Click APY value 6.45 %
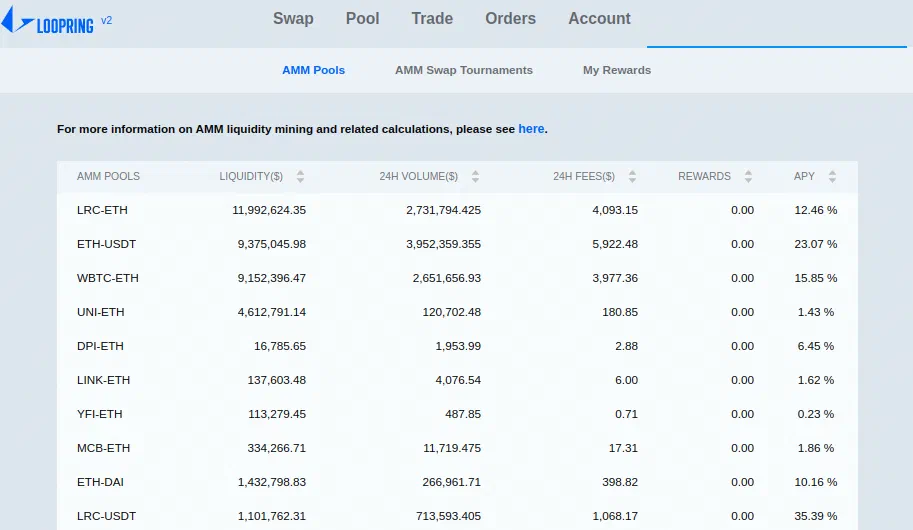Image resolution: width=913 pixels, height=530 pixels. [816, 346]
